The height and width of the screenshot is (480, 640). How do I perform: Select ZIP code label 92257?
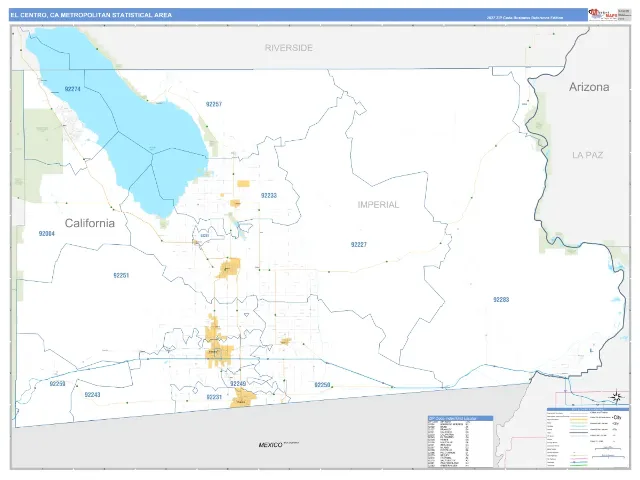tap(214, 104)
